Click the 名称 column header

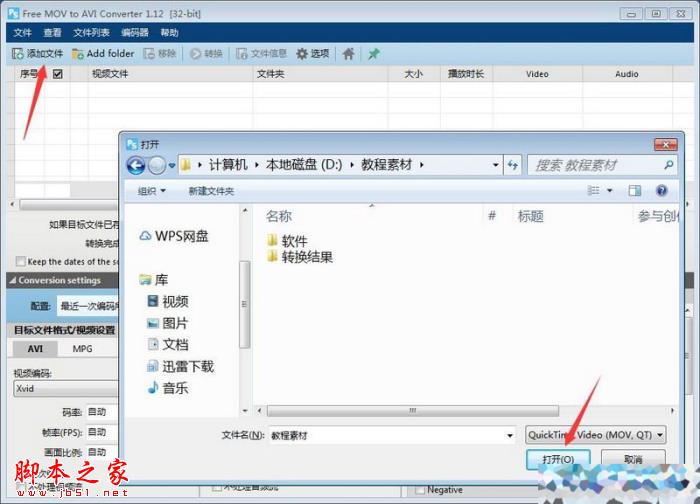[279, 217]
